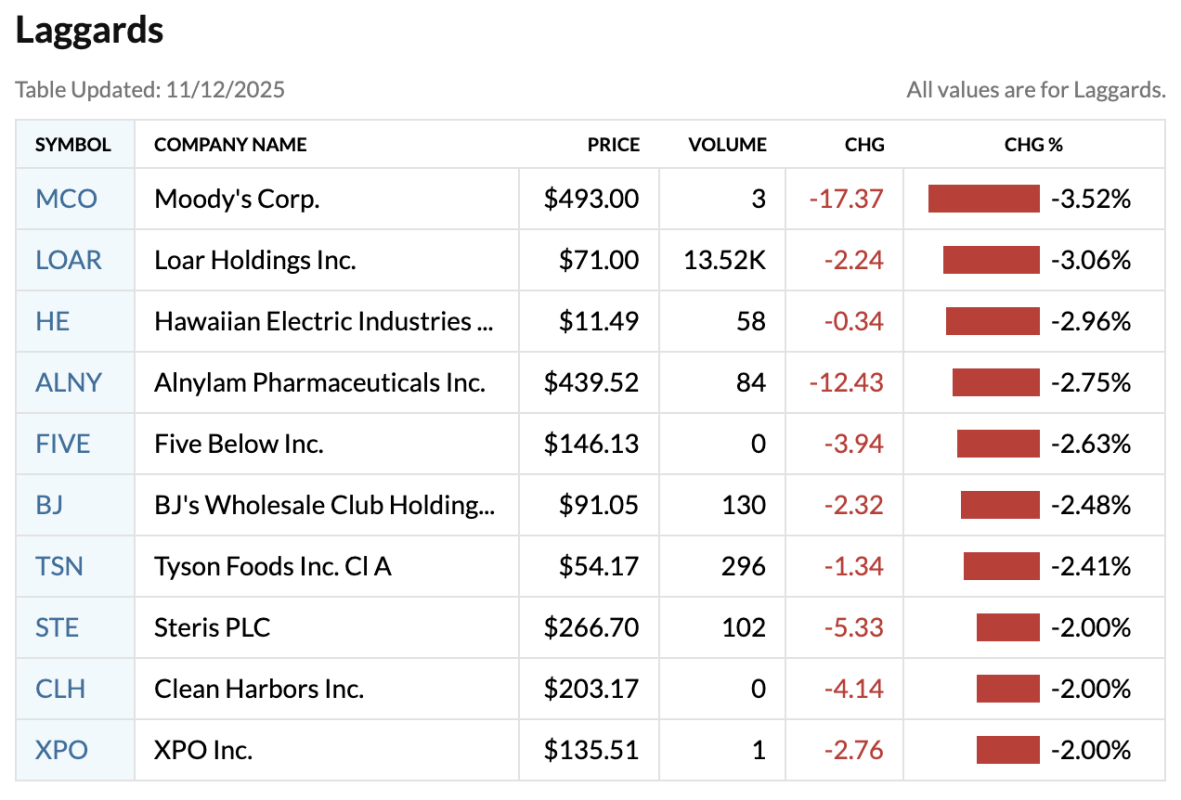Open the XPO ticker link
This screenshot has width=1181, height=800.
(61, 749)
